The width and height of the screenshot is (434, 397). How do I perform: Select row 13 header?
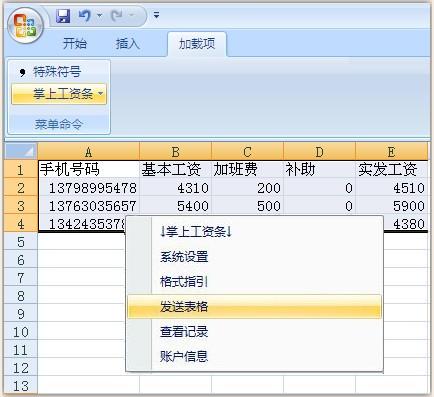click(x=21, y=386)
